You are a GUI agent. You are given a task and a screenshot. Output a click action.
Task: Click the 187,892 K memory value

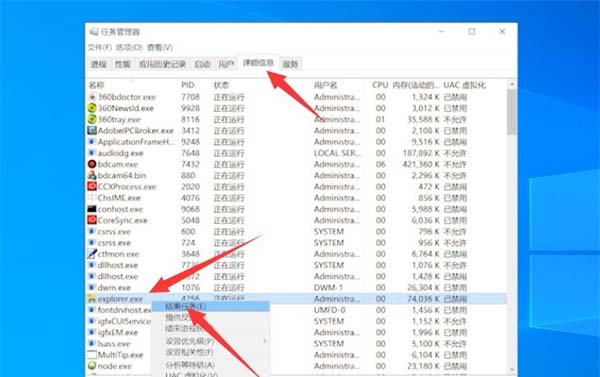click(421, 153)
